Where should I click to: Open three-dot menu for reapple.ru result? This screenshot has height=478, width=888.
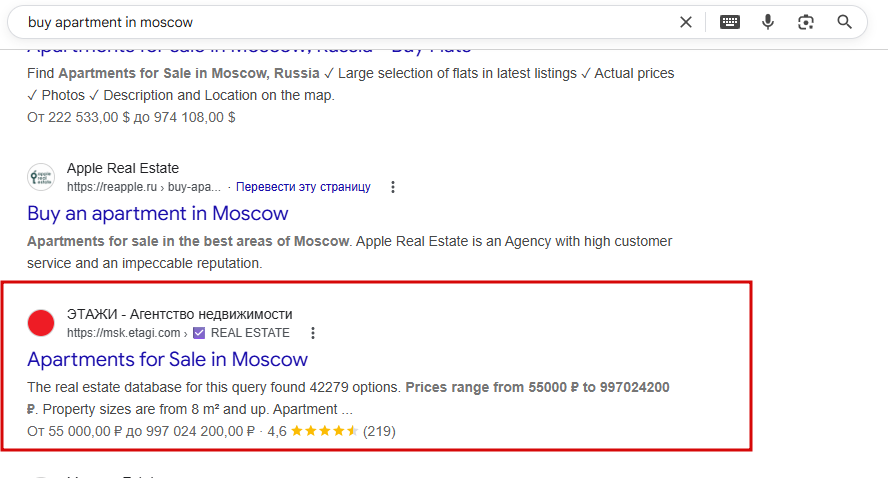coord(393,187)
